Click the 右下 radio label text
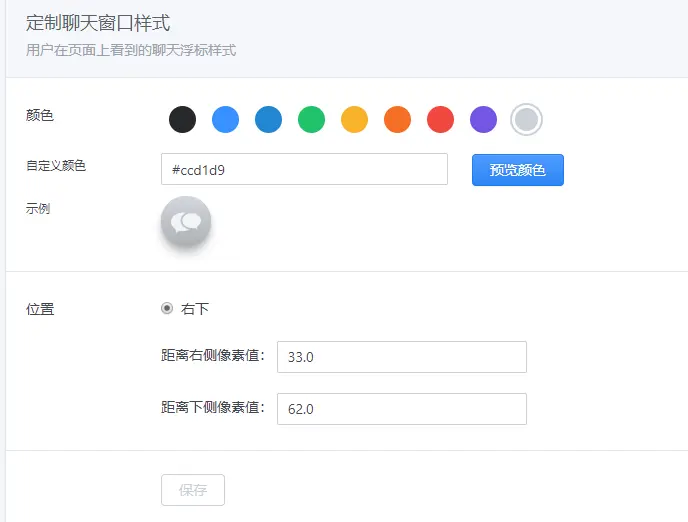Screen dimensions: 688x522 click(195, 309)
